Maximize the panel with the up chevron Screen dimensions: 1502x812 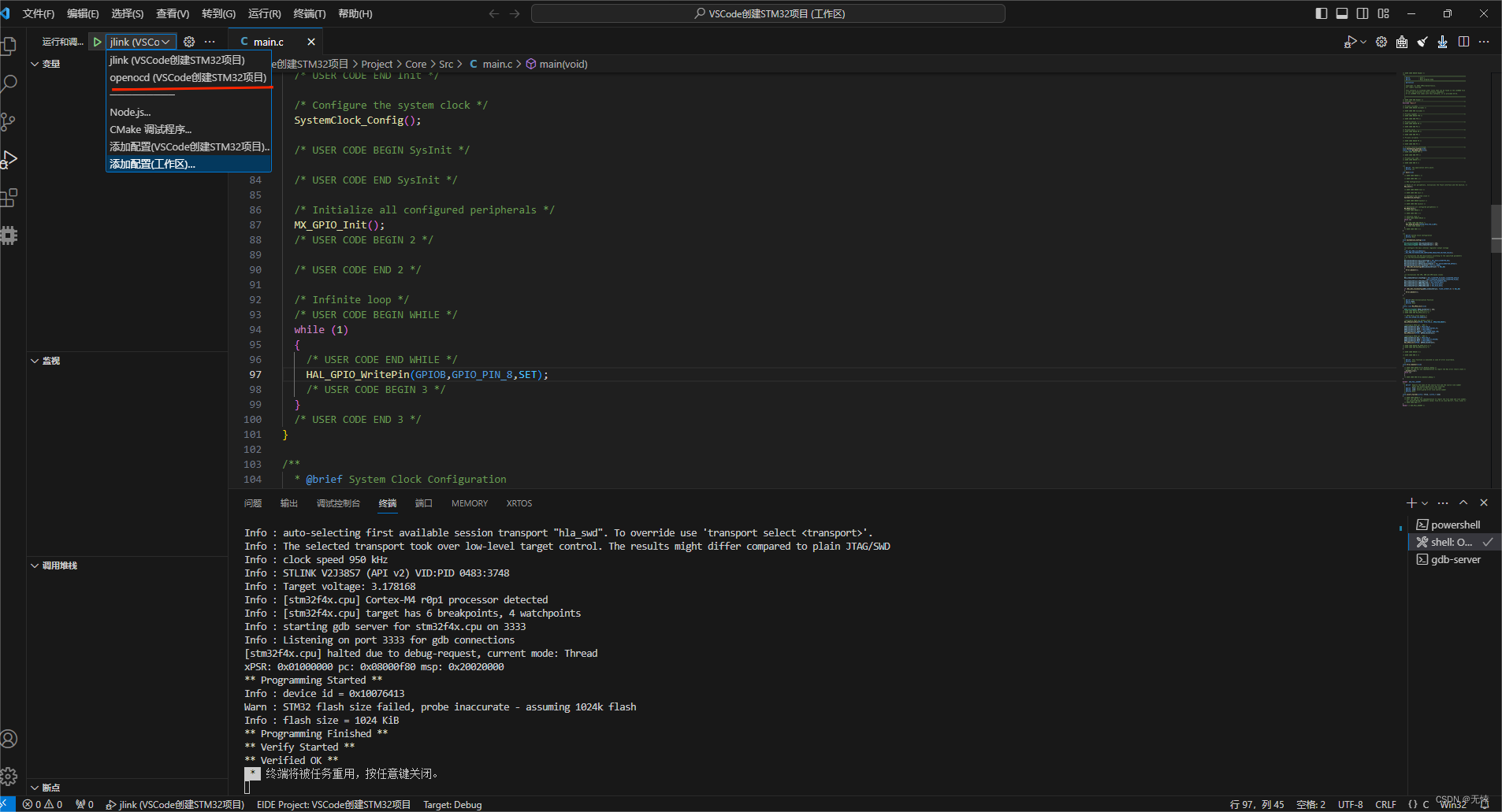coord(1463,502)
